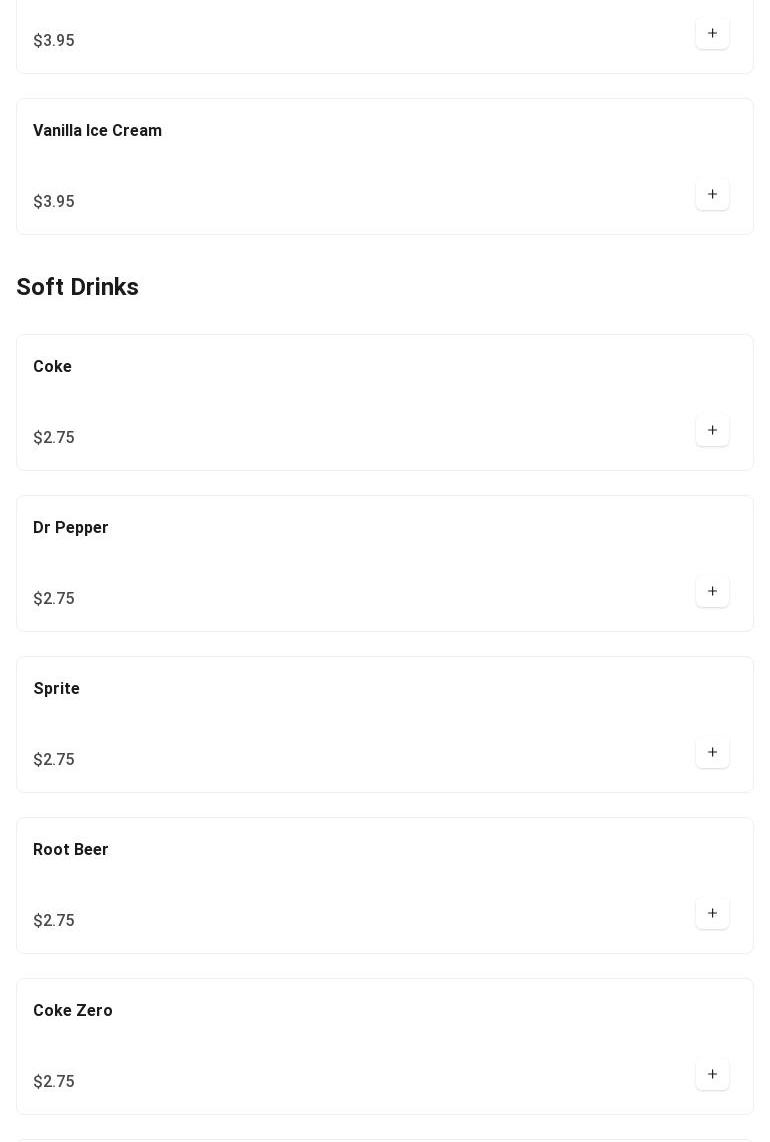Select the $2.75 price under Dr Pepper

click(54, 599)
